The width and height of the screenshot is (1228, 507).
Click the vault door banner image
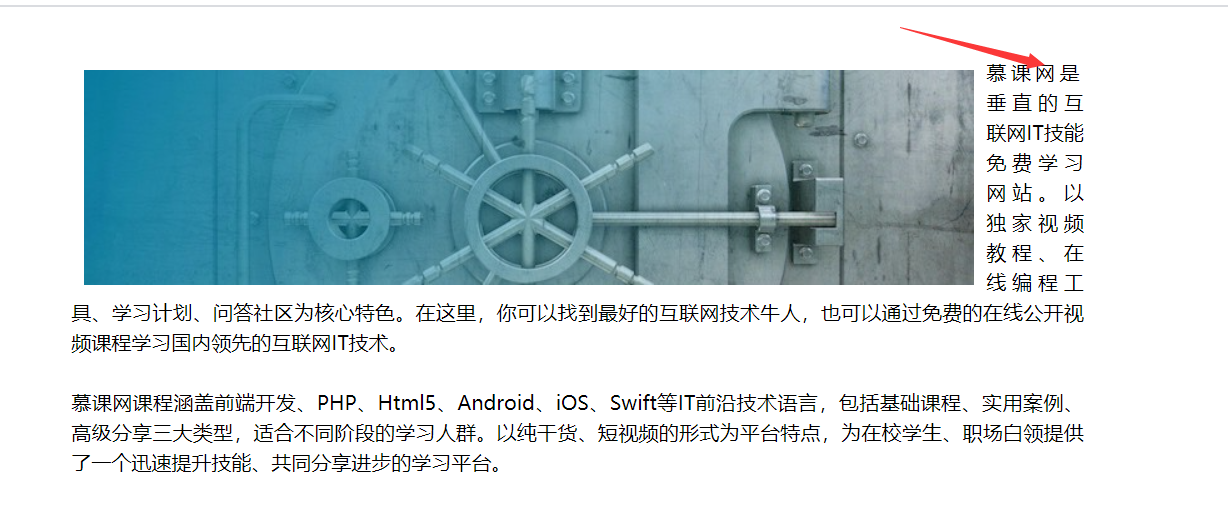tap(528, 177)
